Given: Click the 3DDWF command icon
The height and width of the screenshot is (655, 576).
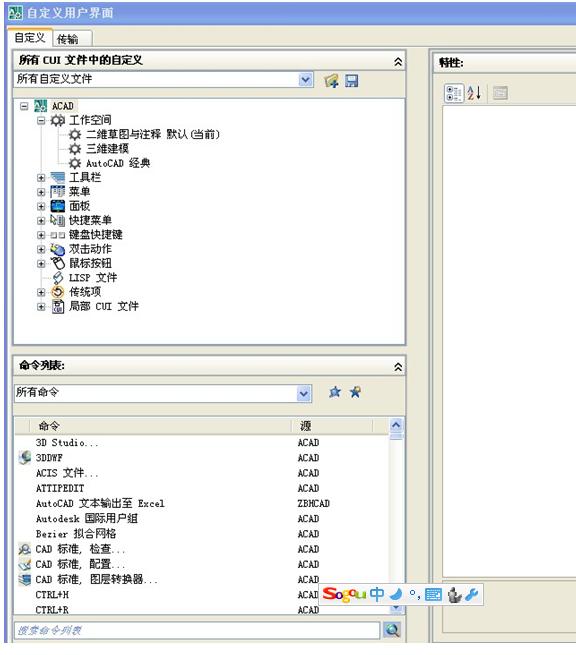Looking at the screenshot, I should coord(25,457).
